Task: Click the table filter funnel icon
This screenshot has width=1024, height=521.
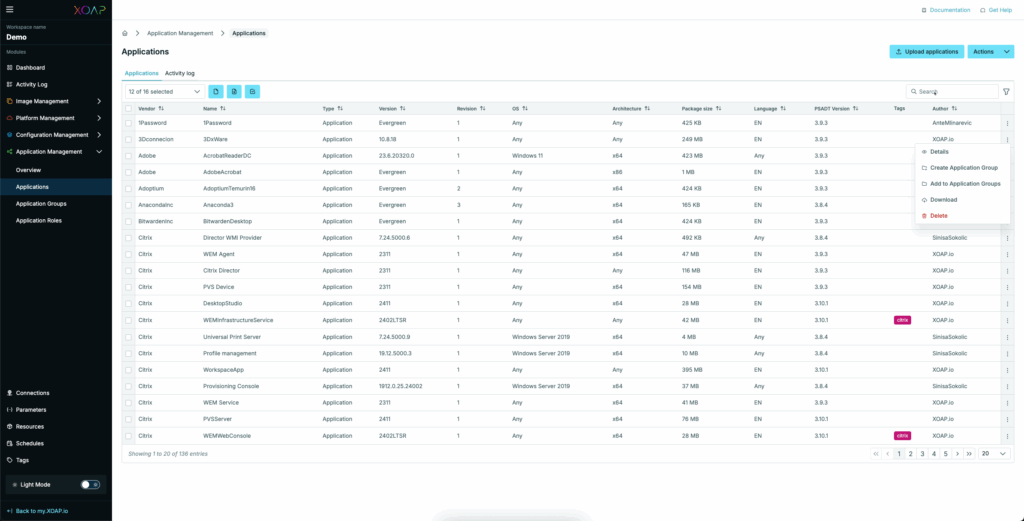Action: coord(1006,92)
